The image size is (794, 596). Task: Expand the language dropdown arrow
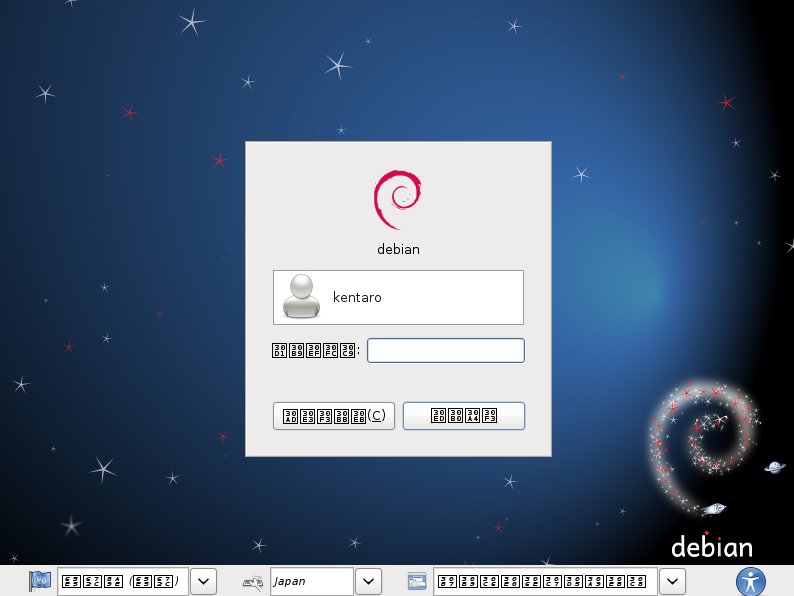[204, 581]
